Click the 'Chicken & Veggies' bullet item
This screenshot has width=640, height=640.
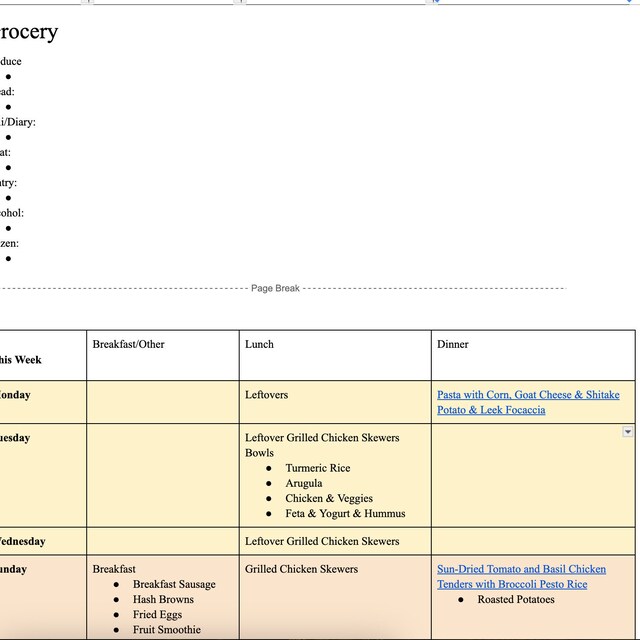pos(329,498)
